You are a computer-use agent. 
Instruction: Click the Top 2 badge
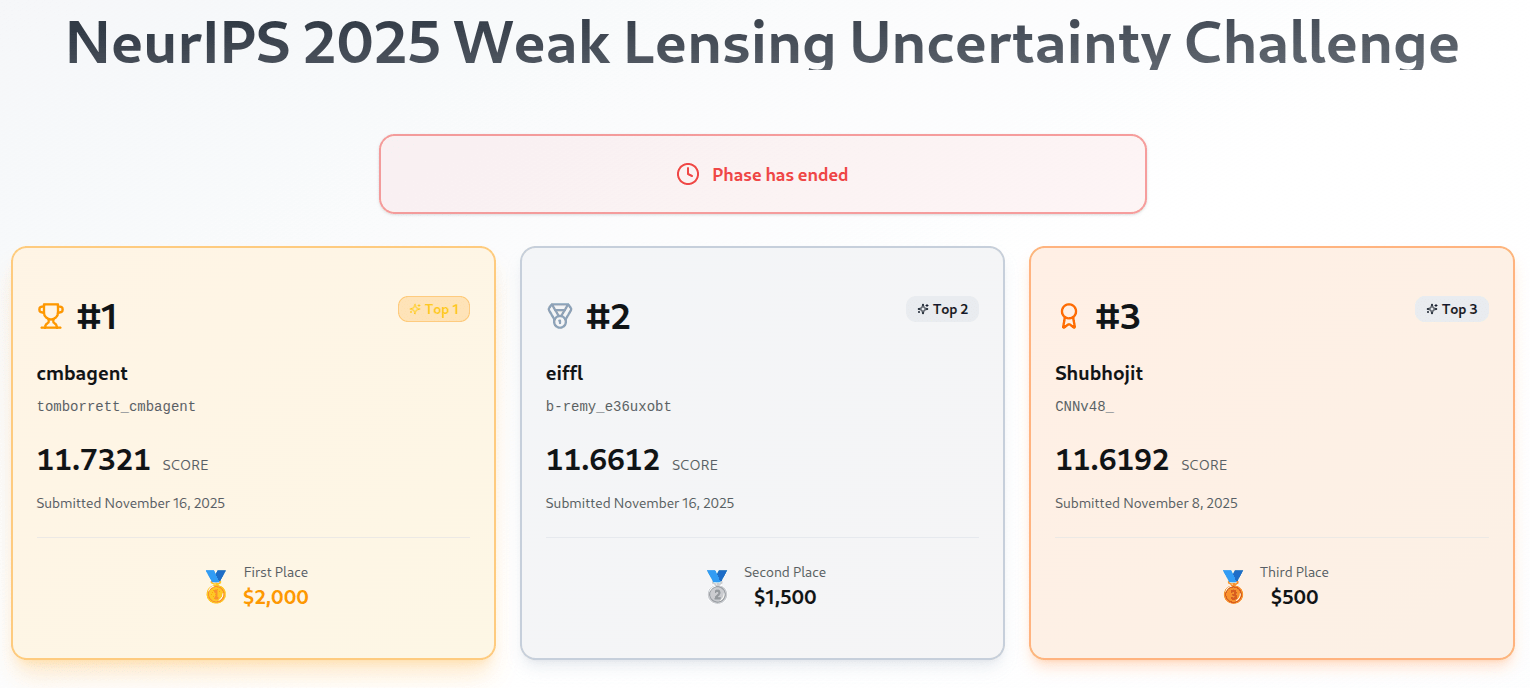(x=942, y=309)
